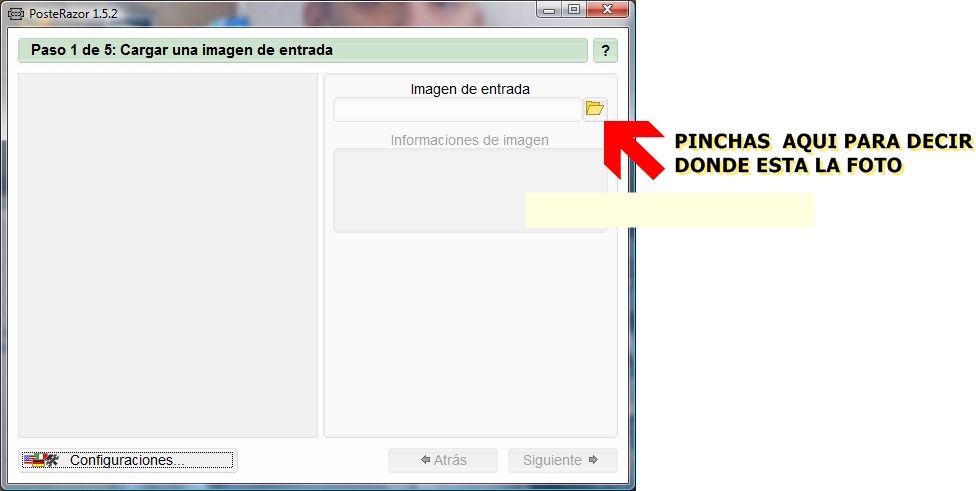Click the PosteRazor title bar app icon
This screenshot has height=491, width=976.
(x=16, y=13)
